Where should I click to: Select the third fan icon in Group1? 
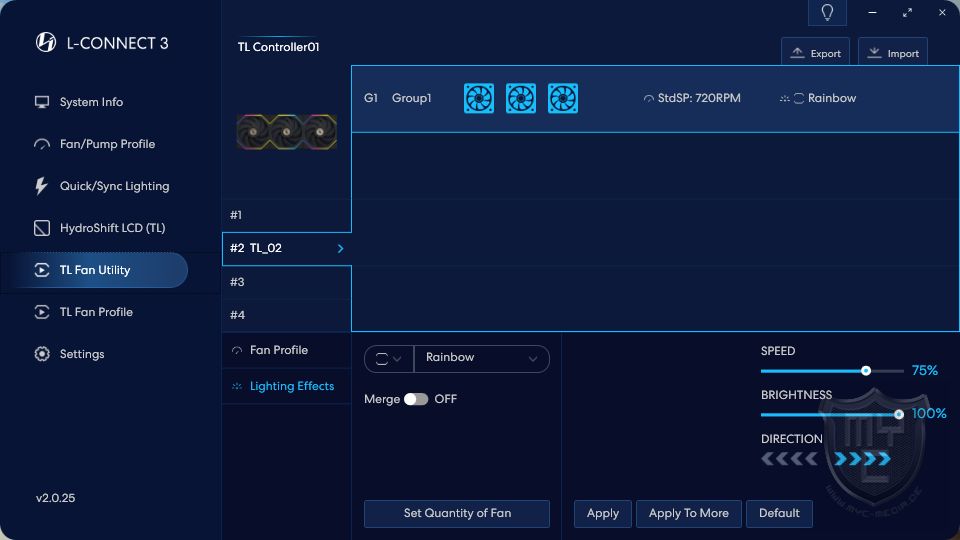563,98
